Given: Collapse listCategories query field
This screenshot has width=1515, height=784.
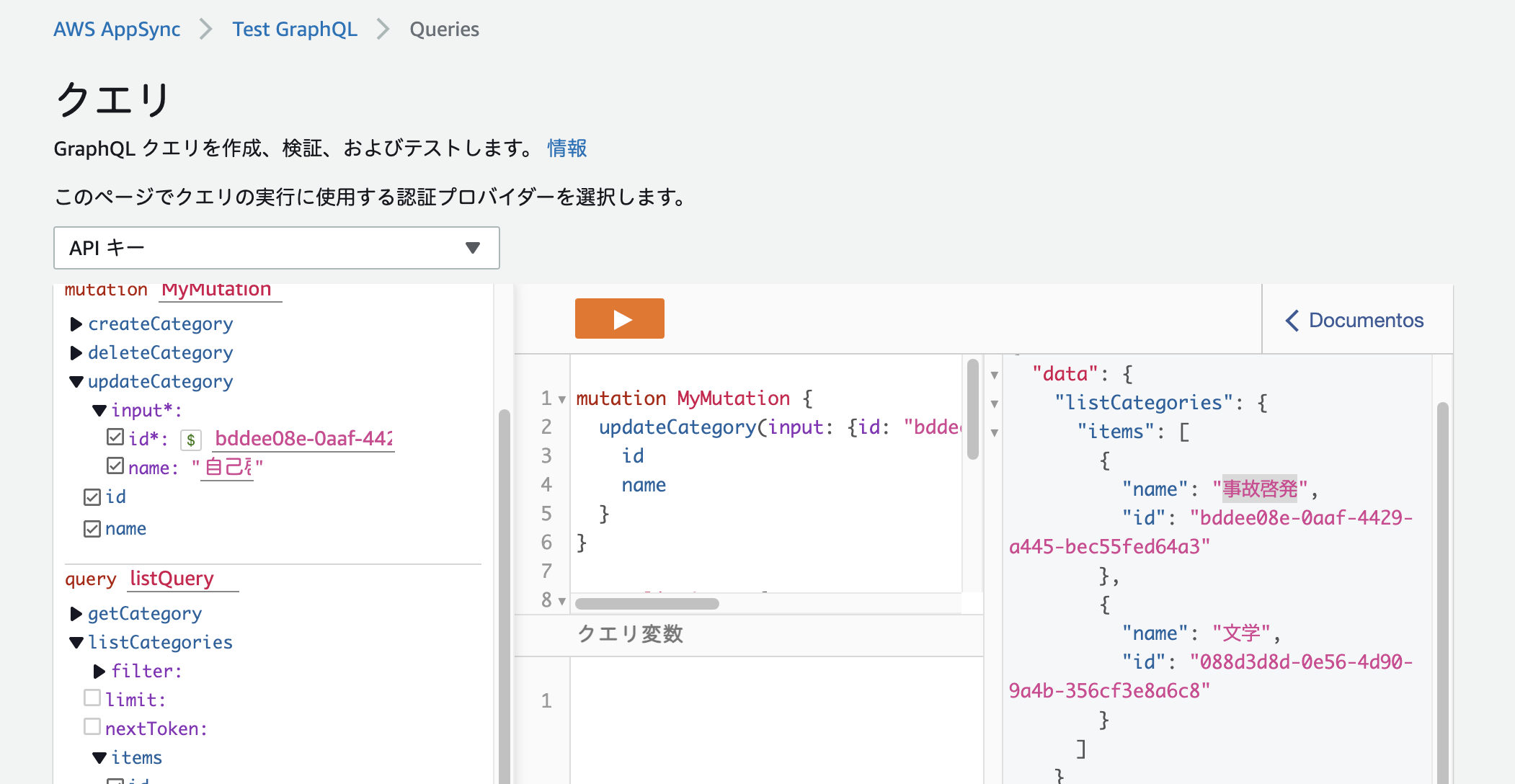Looking at the screenshot, I should click(x=76, y=643).
